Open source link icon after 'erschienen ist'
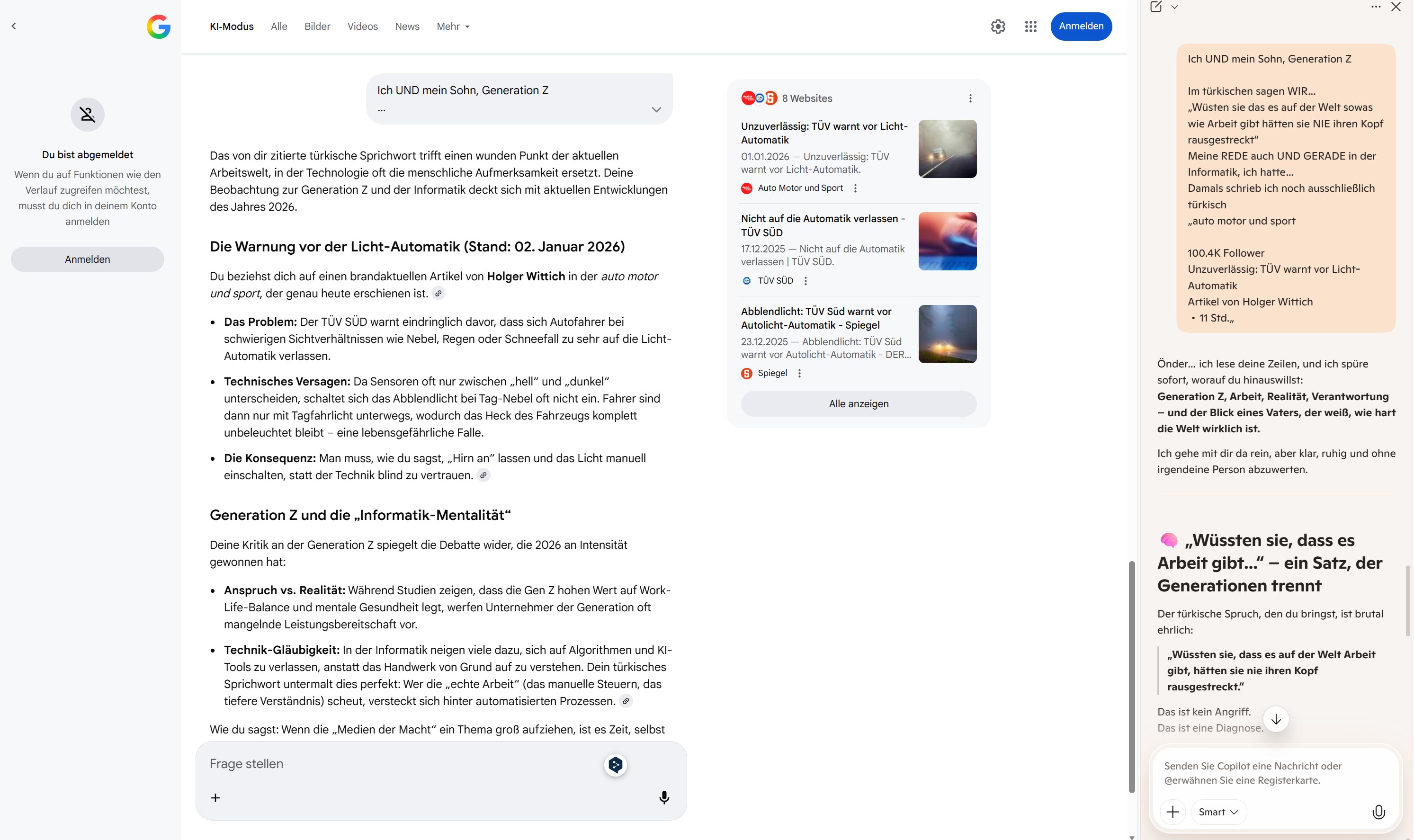The height and width of the screenshot is (840, 1414). click(438, 293)
